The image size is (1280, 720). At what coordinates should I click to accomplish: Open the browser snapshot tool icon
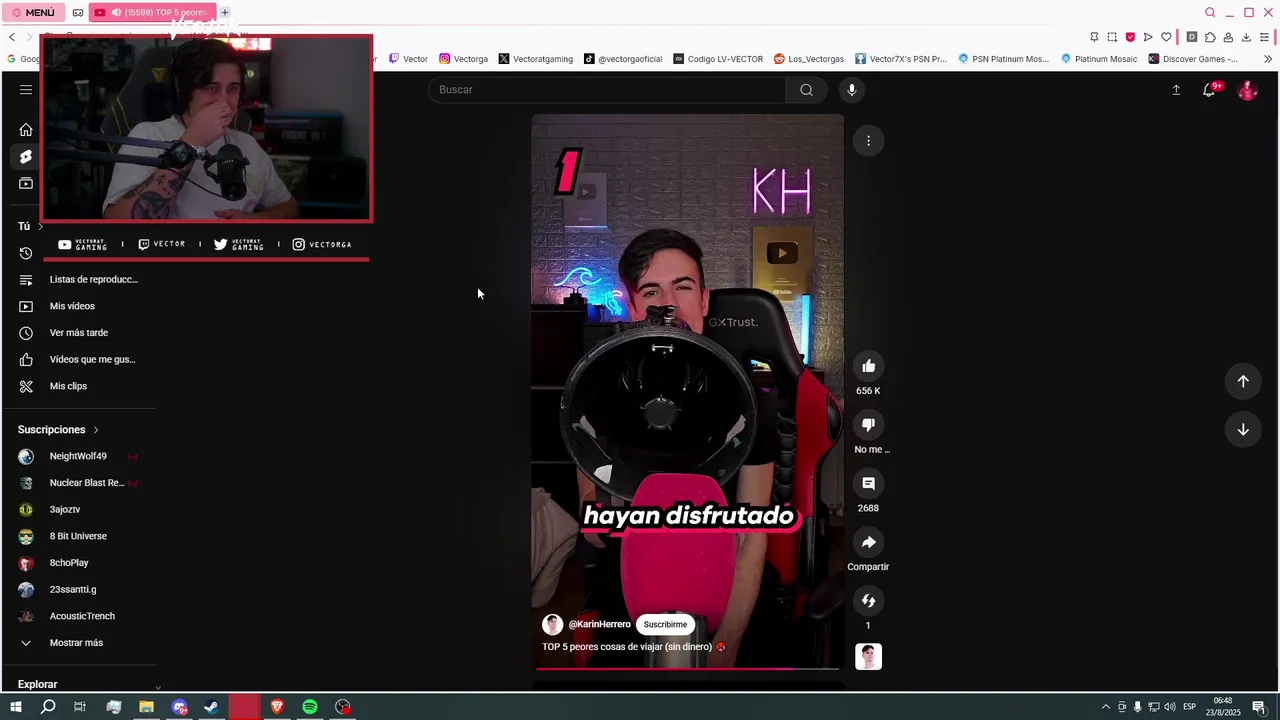pyautogui.click(x=1112, y=37)
